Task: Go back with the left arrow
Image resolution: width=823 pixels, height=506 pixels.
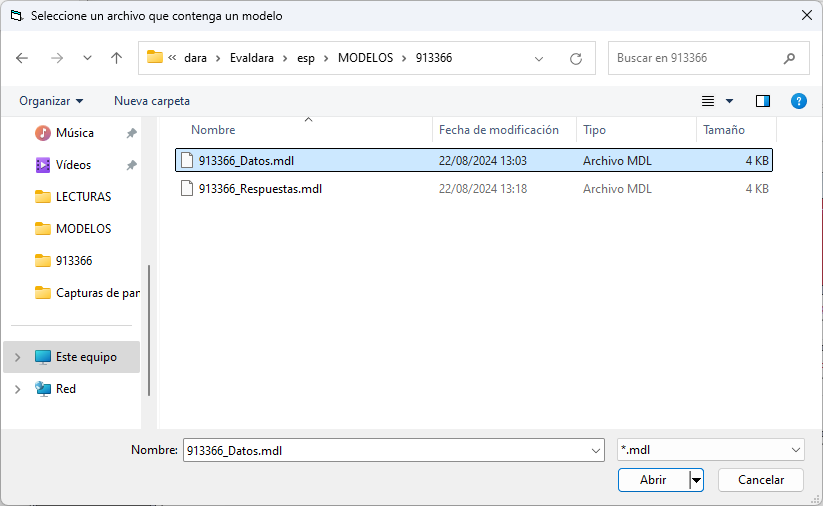Action: click(x=22, y=58)
